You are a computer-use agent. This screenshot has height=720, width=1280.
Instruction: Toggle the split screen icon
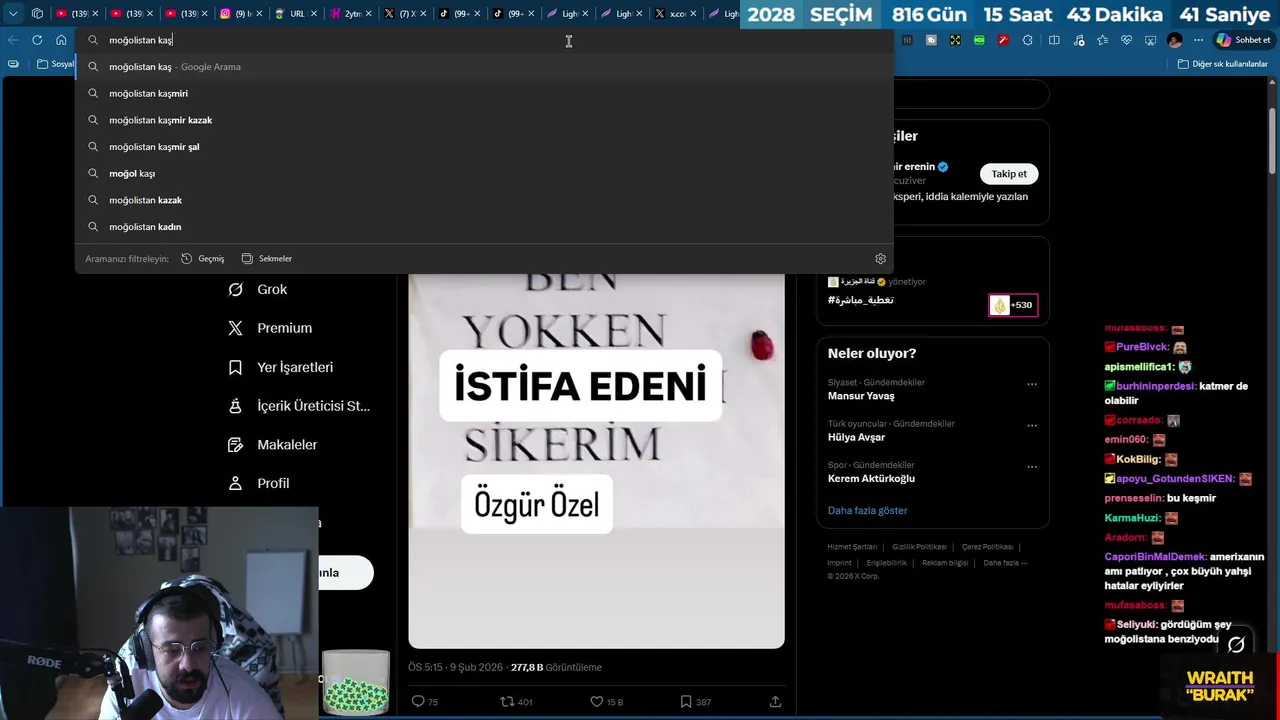tap(1054, 40)
